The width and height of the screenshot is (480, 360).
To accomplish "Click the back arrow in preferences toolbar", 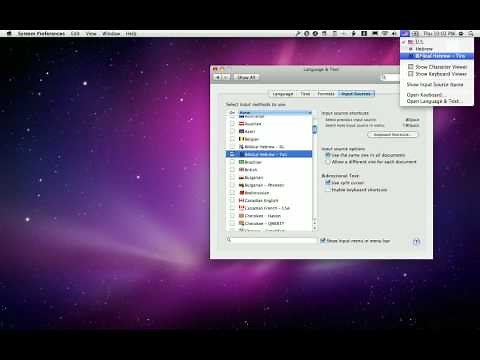I will (x=218, y=77).
